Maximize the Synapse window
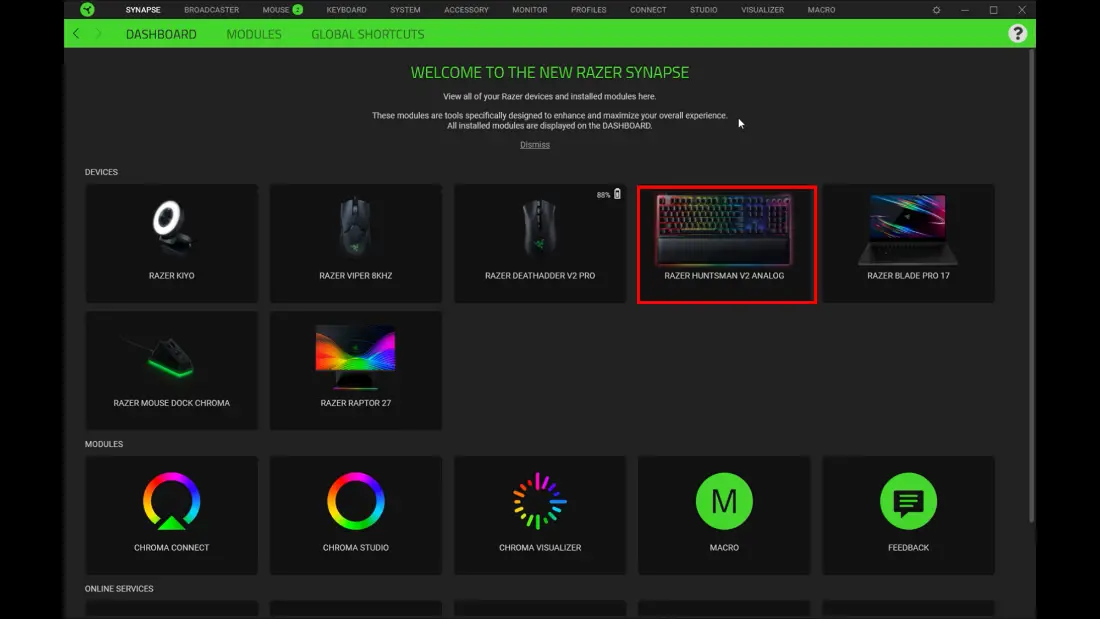The image size is (1100, 619). pos(993,10)
